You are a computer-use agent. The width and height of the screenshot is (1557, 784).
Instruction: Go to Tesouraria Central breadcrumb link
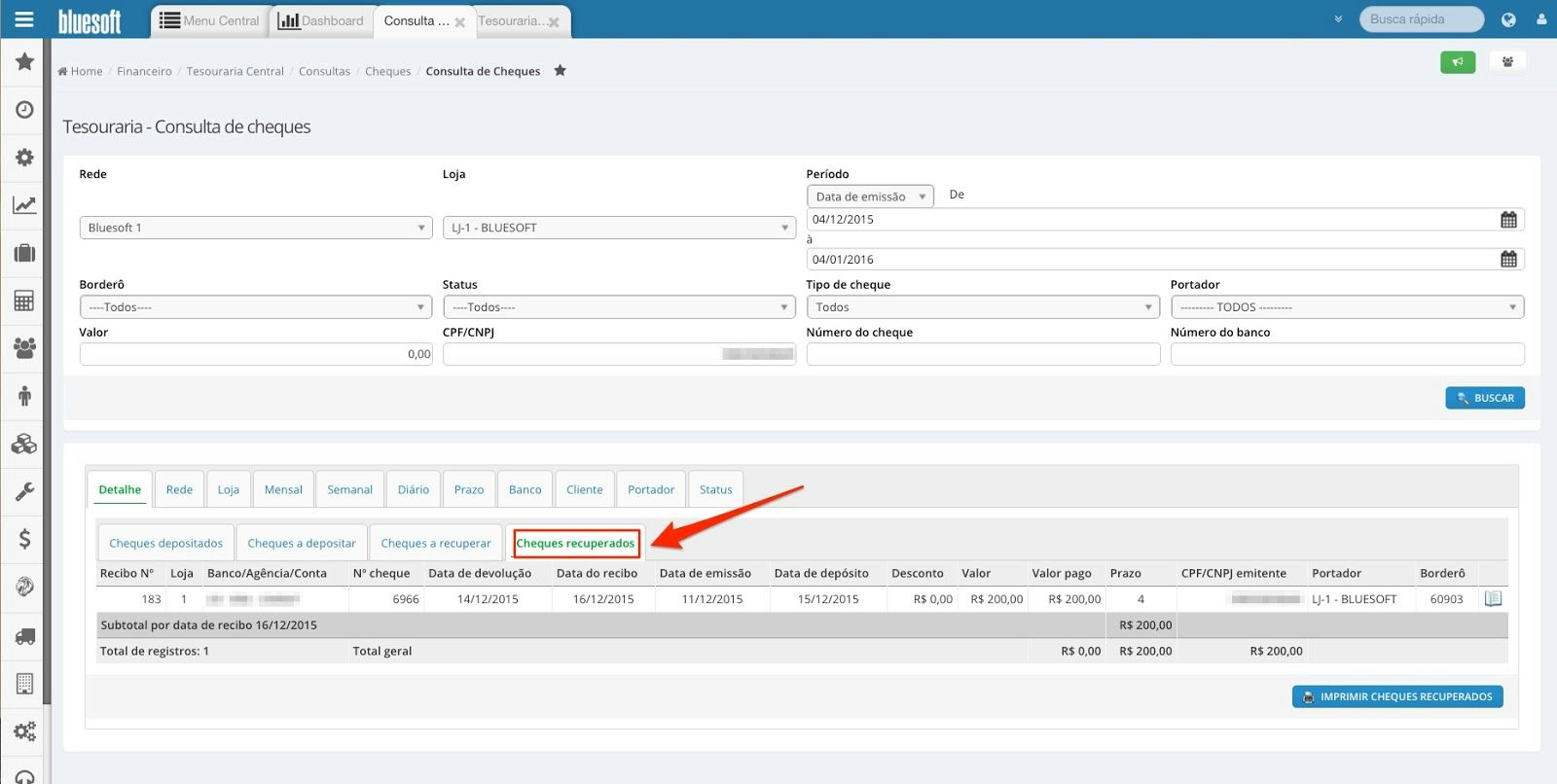tap(235, 71)
